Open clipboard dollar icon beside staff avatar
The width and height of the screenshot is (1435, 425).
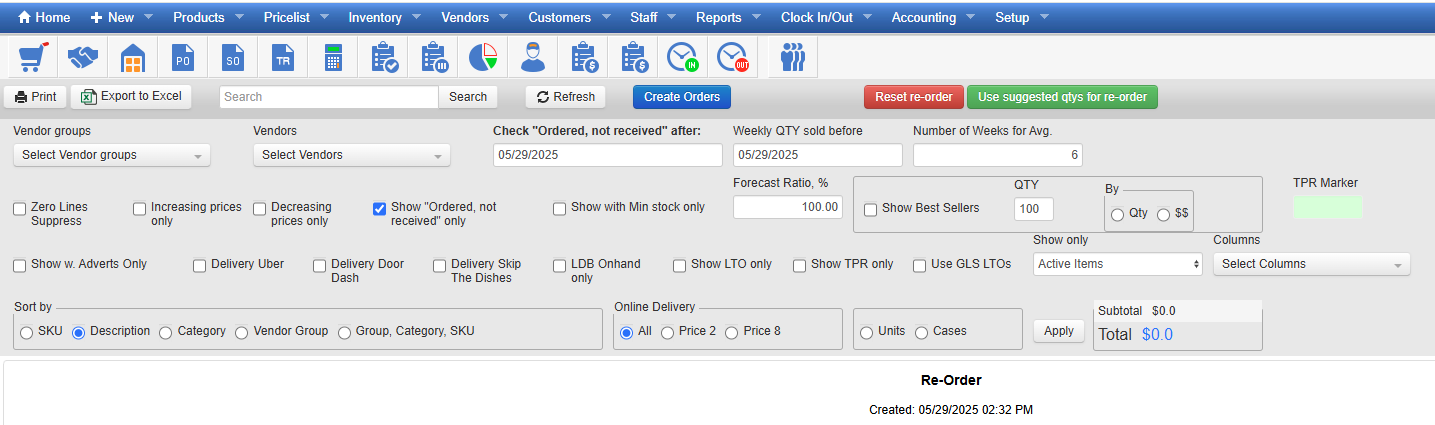(583, 58)
